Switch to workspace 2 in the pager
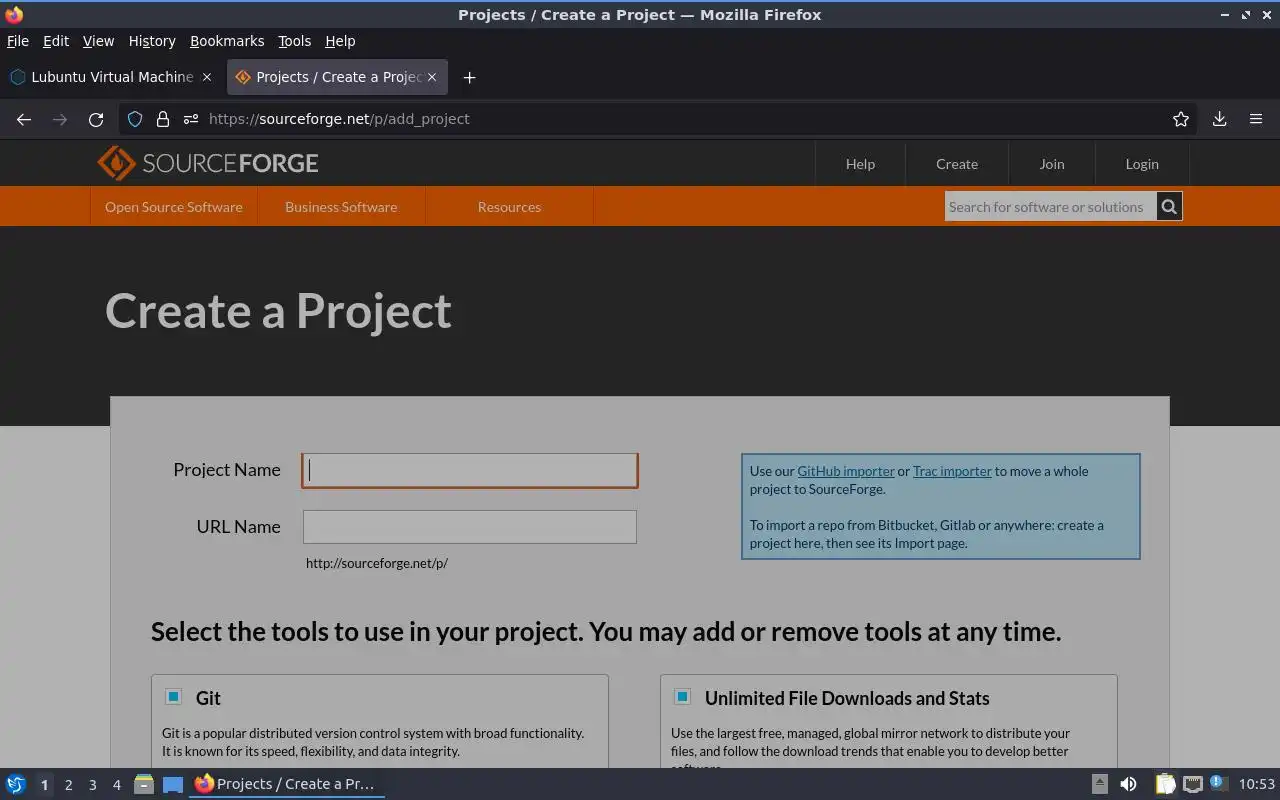Viewport: 1280px width, 800px height. 68,785
